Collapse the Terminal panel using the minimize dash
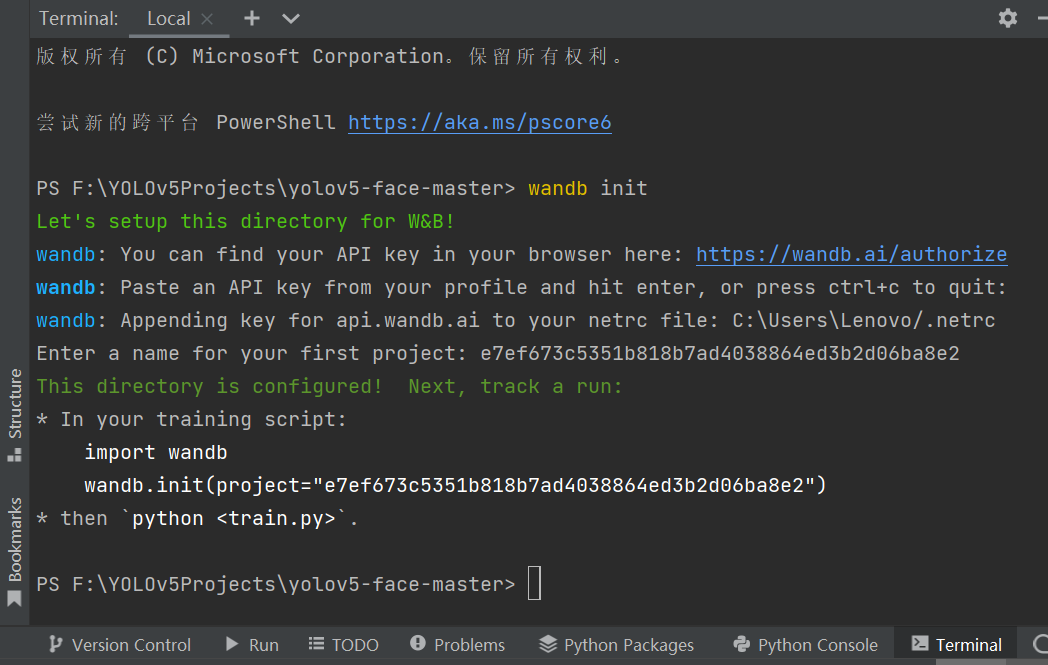Viewport: 1048px width, 665px height. pos(1042,17)
